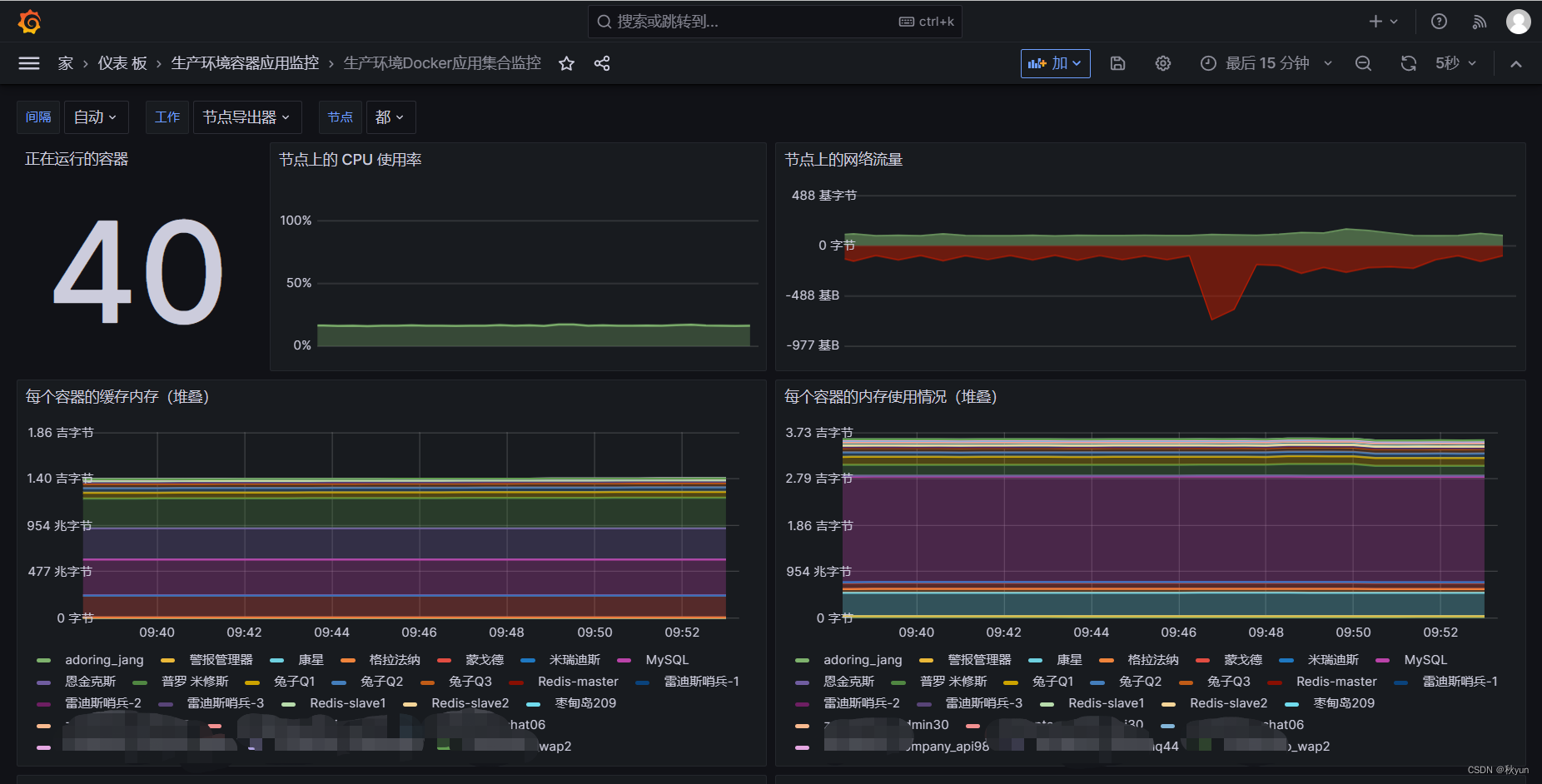Viewport: 1542px width, 784px height.
Task: Select 警报管理器 in cached memory legend
Action: pyautogui.click(x=221, y=660)
